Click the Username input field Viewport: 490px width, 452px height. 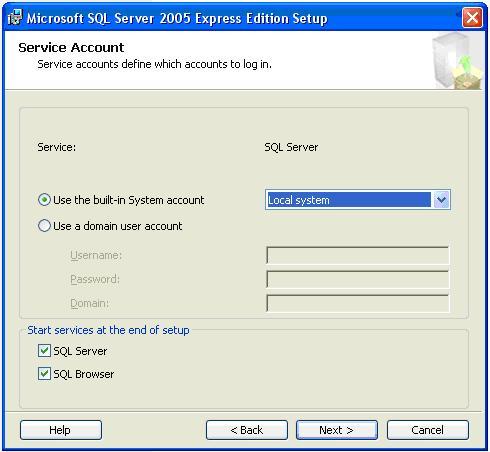click(358, 255)
